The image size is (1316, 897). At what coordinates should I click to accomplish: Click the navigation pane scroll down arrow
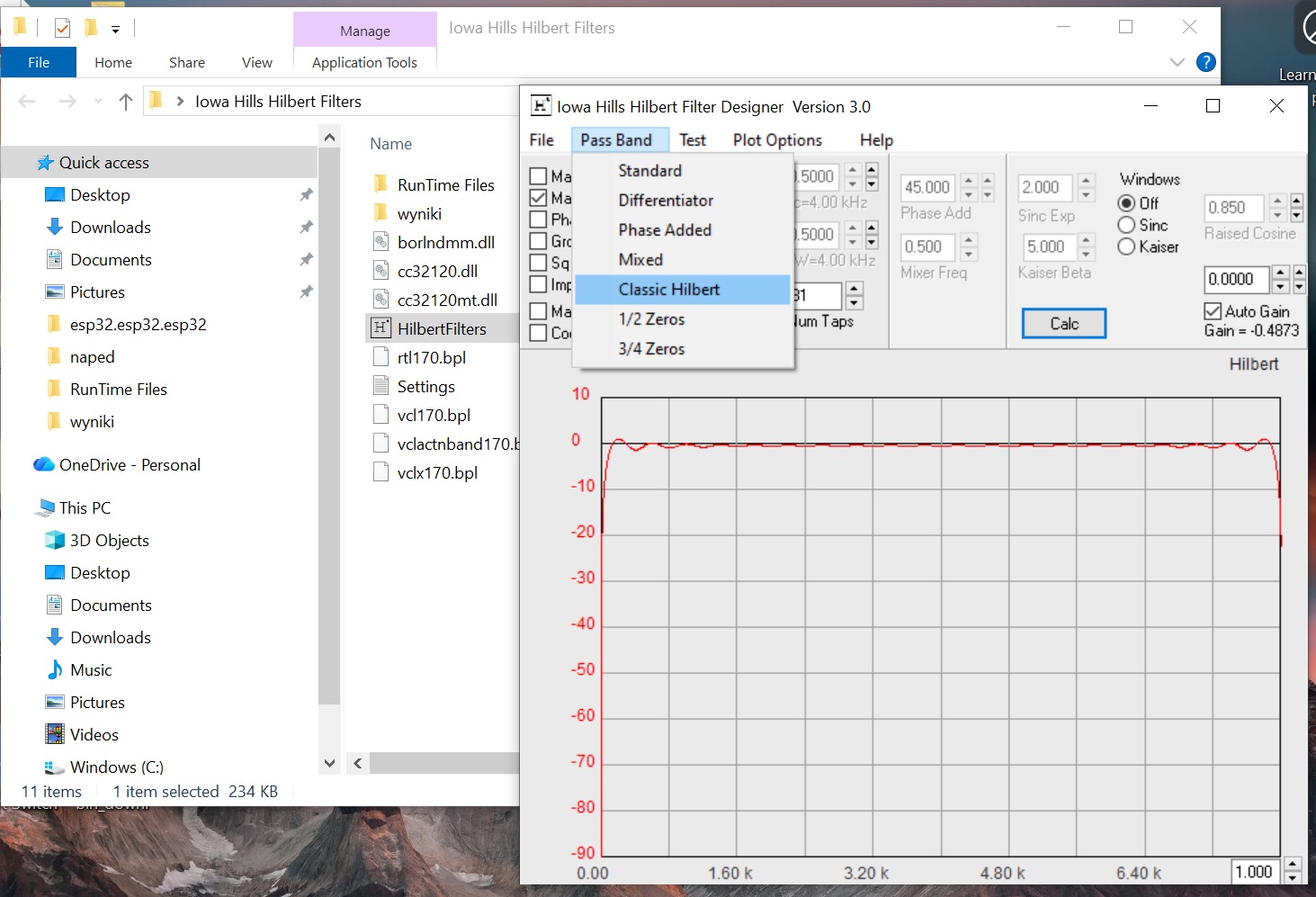point(329,764)
